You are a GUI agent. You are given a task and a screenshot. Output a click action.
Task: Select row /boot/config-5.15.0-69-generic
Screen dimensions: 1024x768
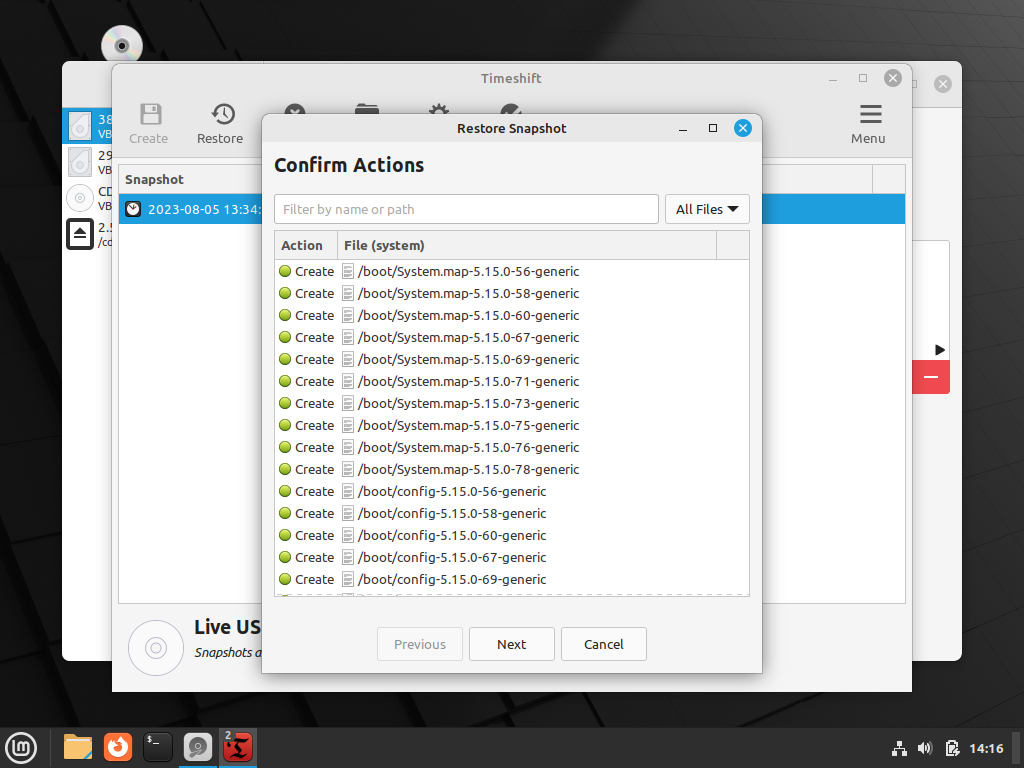(511, 580)
